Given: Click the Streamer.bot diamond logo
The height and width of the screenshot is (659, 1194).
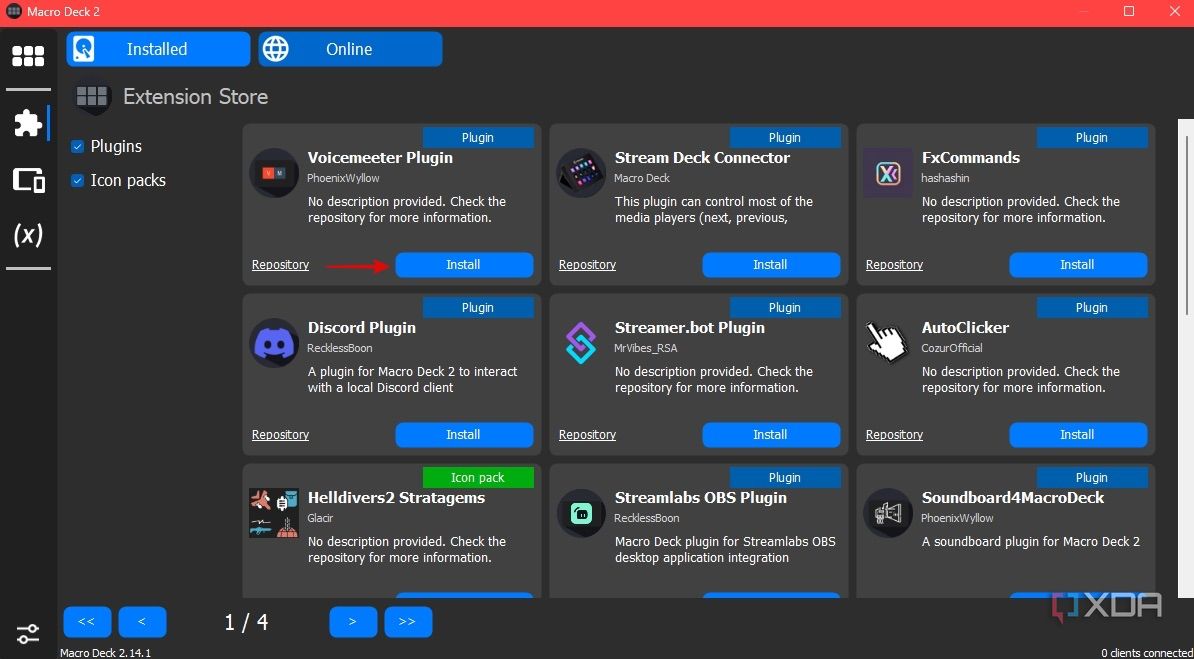Looking at the screenshot, I should coord(581,342).
